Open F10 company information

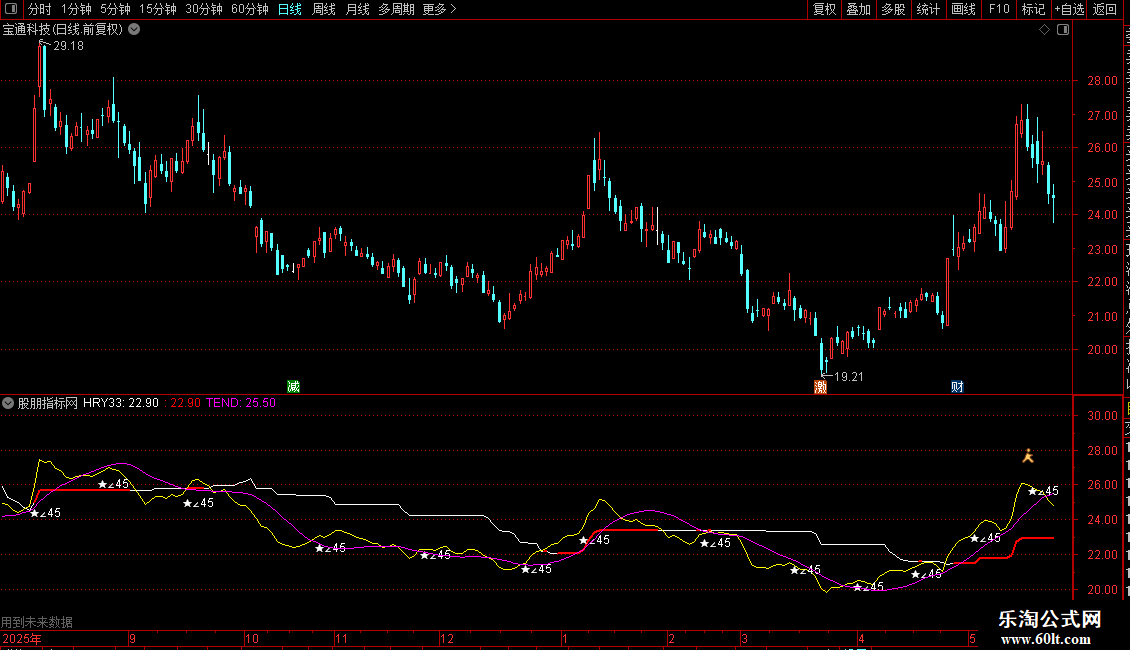point(999,9)
